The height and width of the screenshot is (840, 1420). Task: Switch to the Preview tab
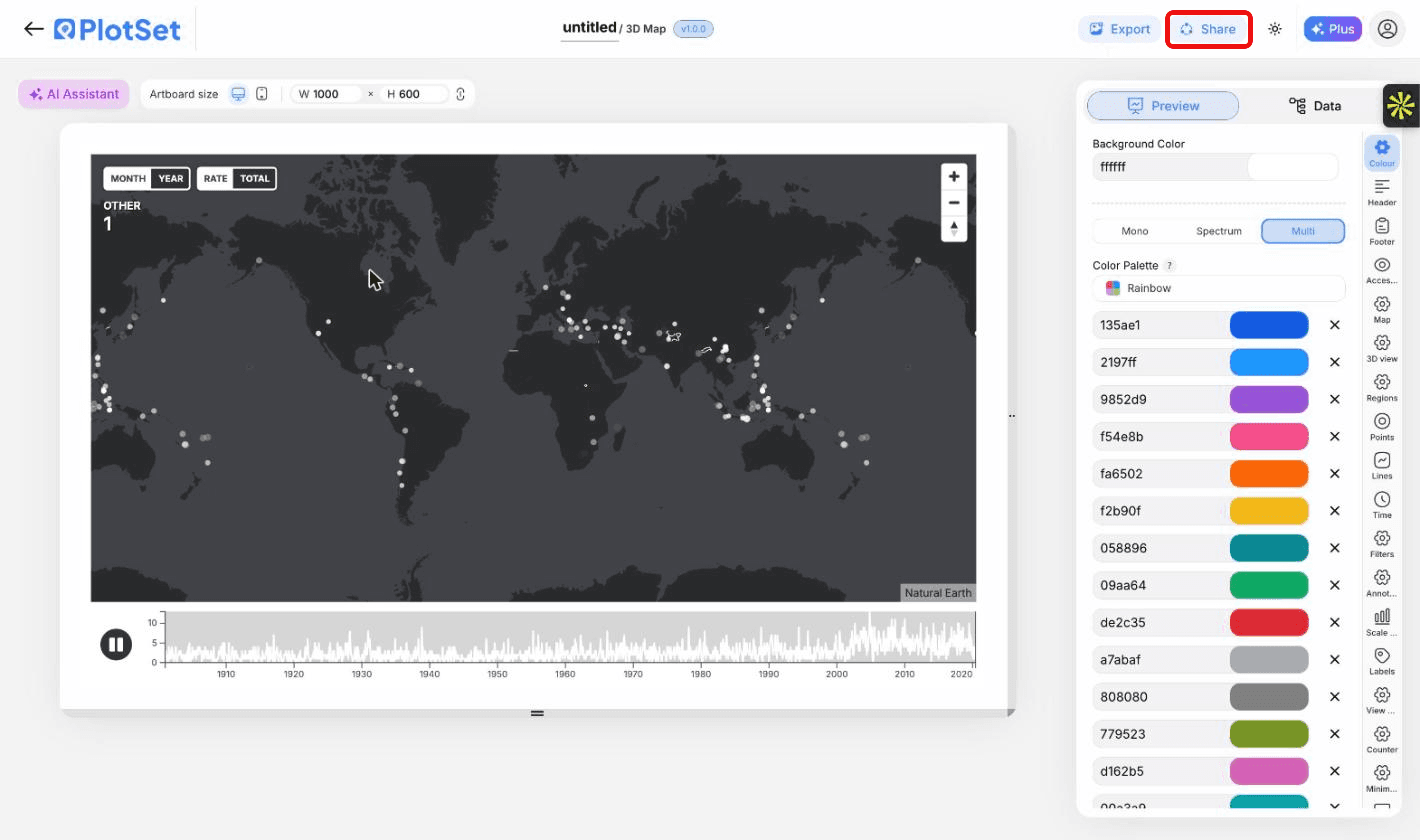point(1163,106)
